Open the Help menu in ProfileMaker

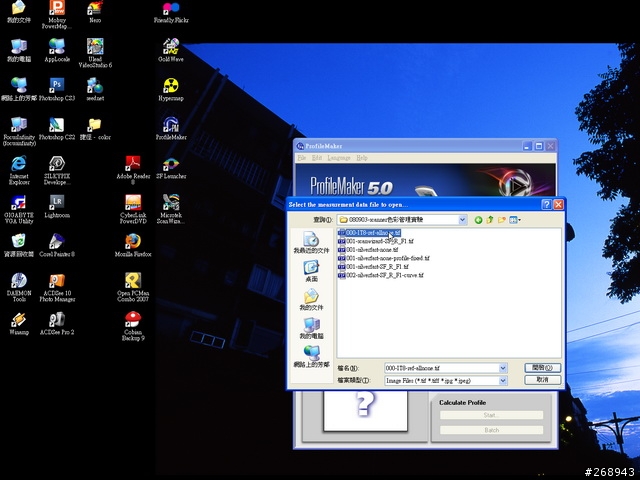click(x=362, y=158)
